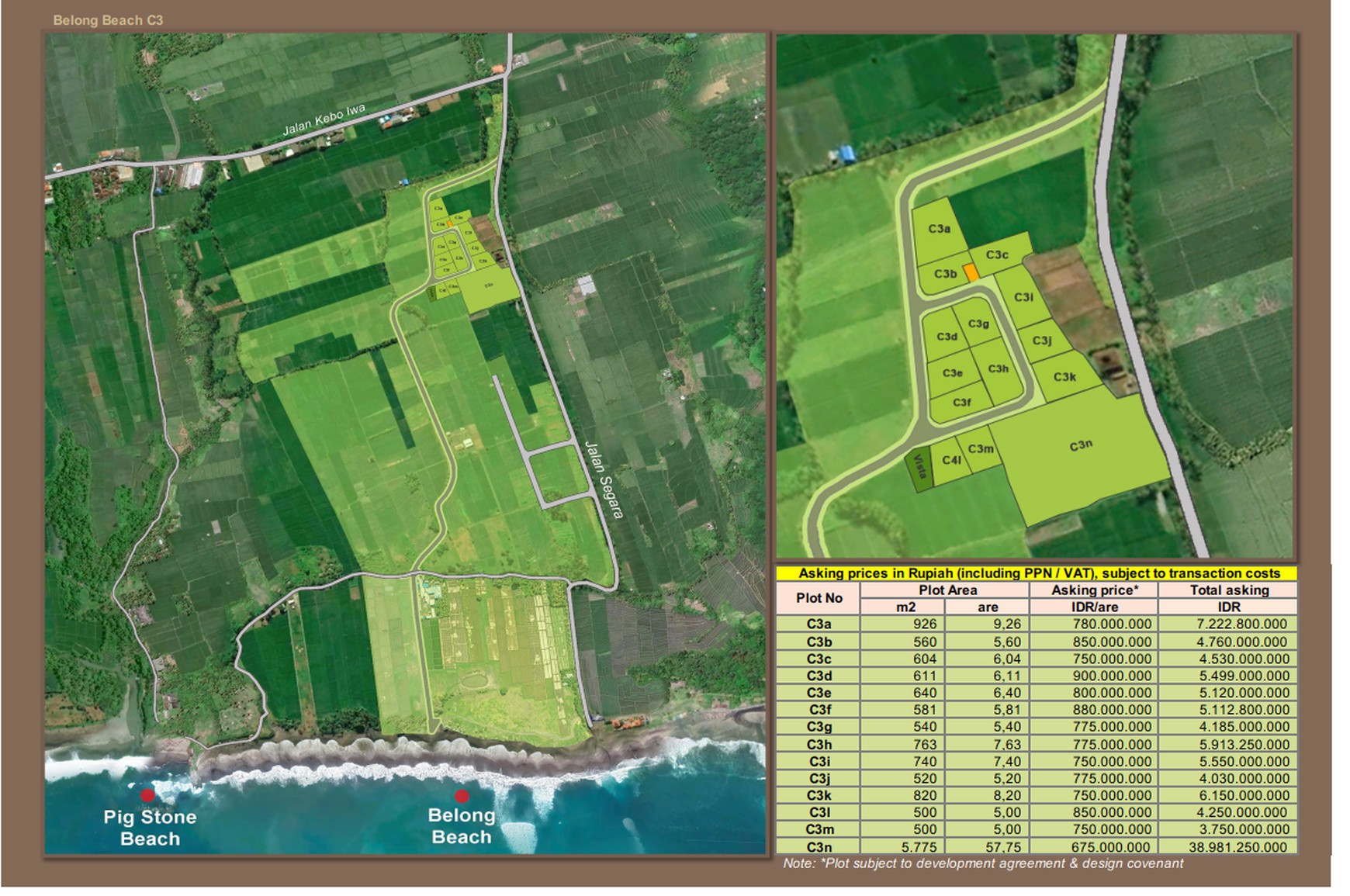Click the 4.760.000.000 total for C3b
This screenshot has height=896, width=1350.
(x=1243, y=642)
